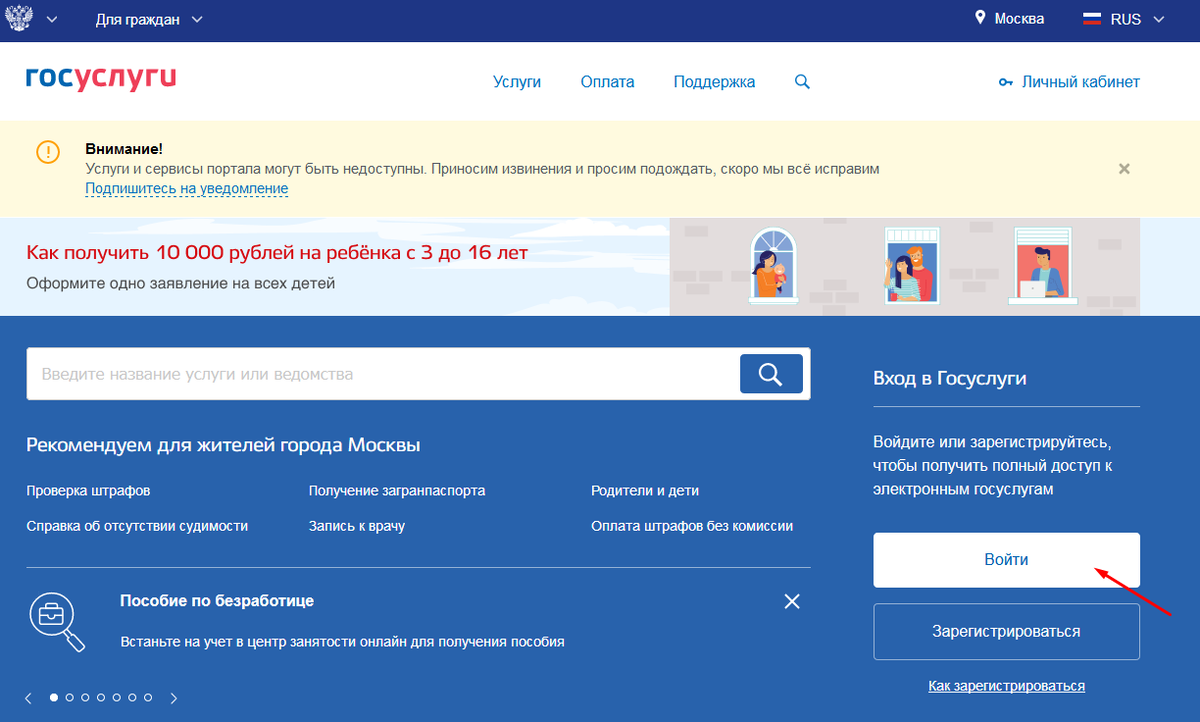Select the fourth carousel dot
This screenshot has width=1200, height=722.
[101, 697]
